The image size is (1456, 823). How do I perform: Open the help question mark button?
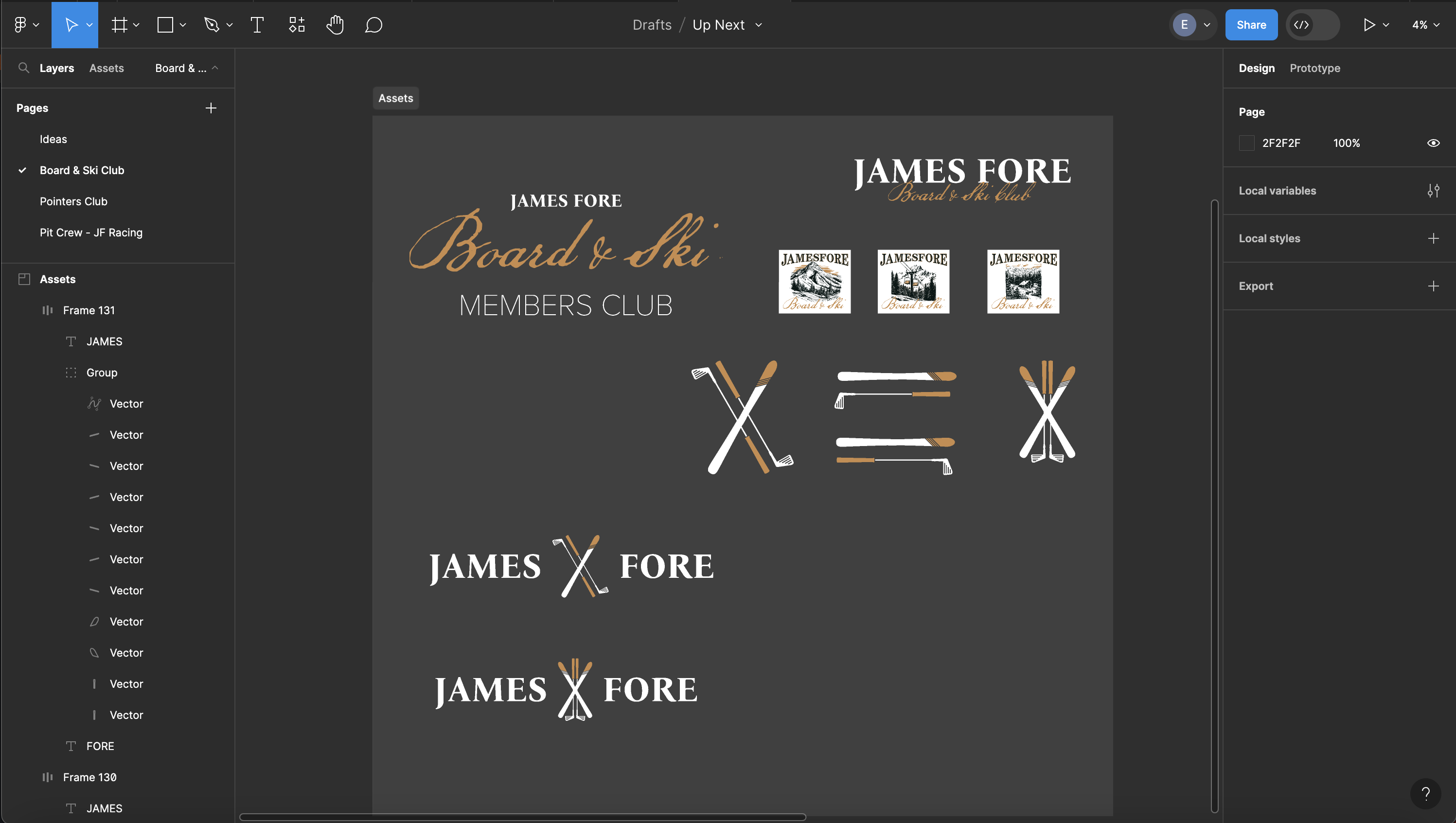(1425, 794)
